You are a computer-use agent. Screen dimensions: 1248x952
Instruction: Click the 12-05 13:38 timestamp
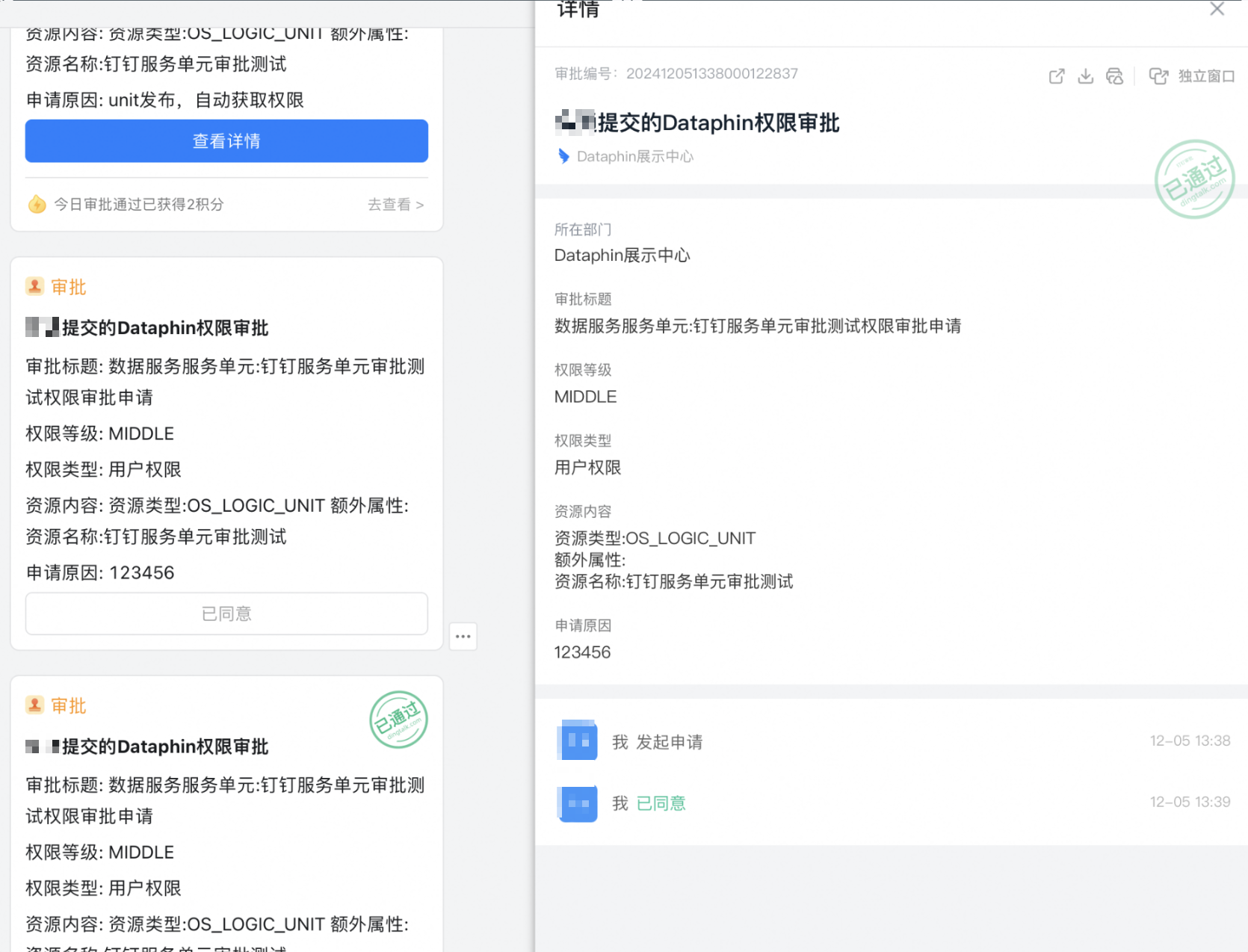click(1190, 741)
